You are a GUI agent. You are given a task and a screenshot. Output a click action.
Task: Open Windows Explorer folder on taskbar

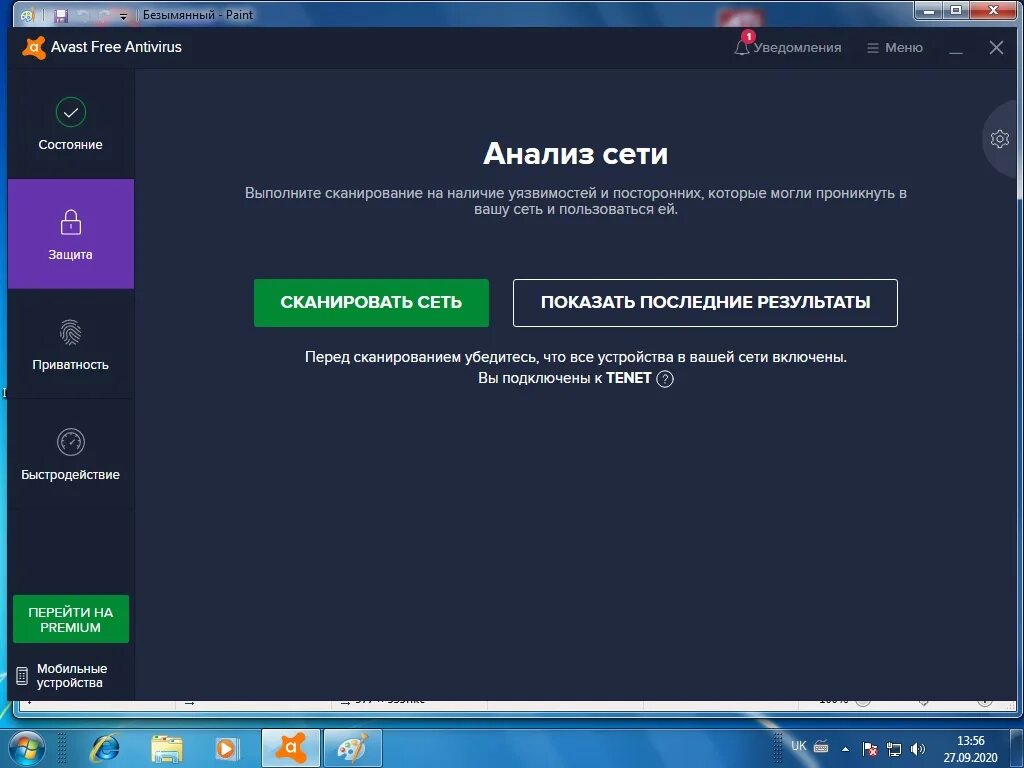[167, 748]
